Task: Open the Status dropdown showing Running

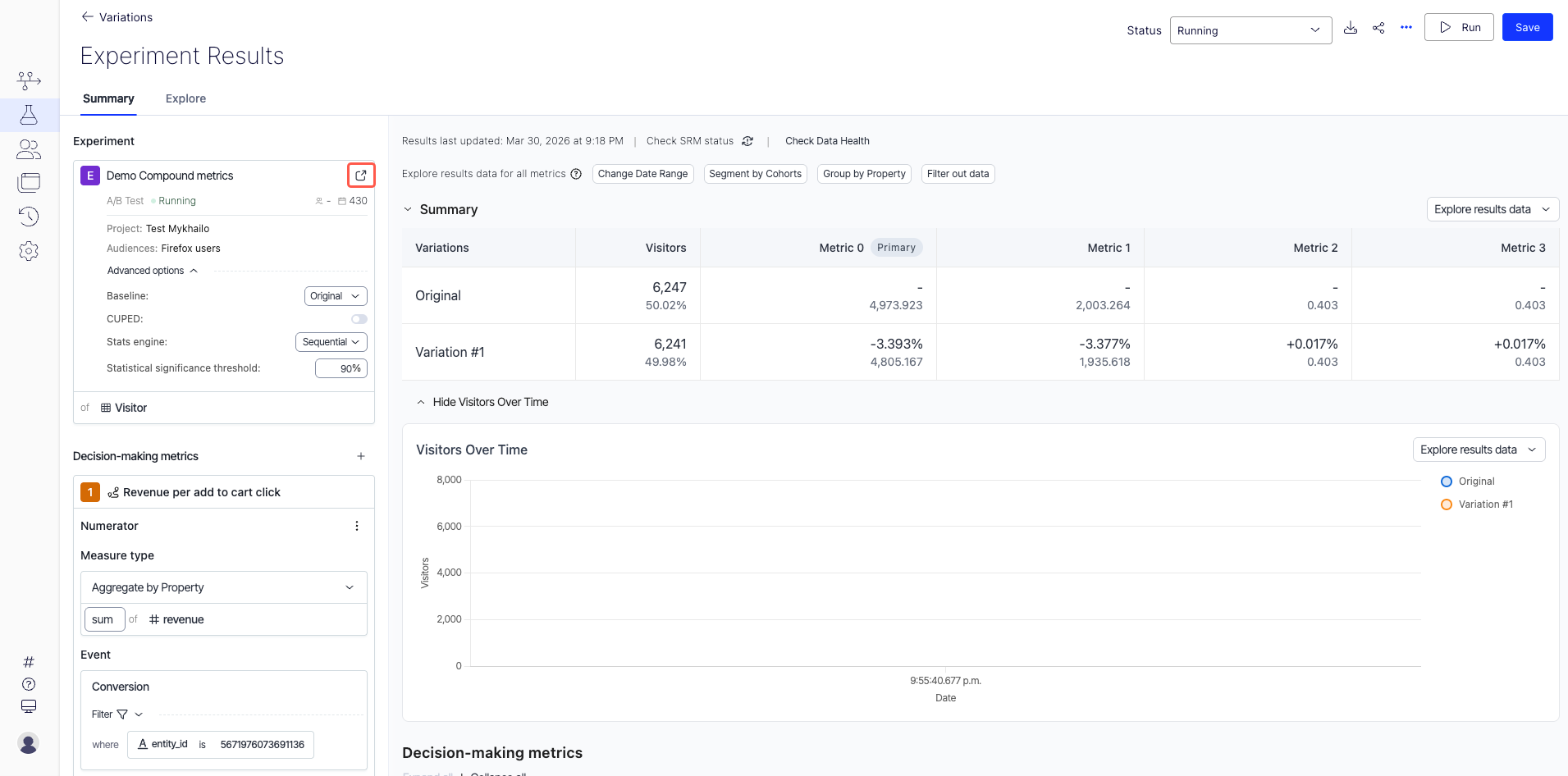Action: click(x=1250, y=30)
